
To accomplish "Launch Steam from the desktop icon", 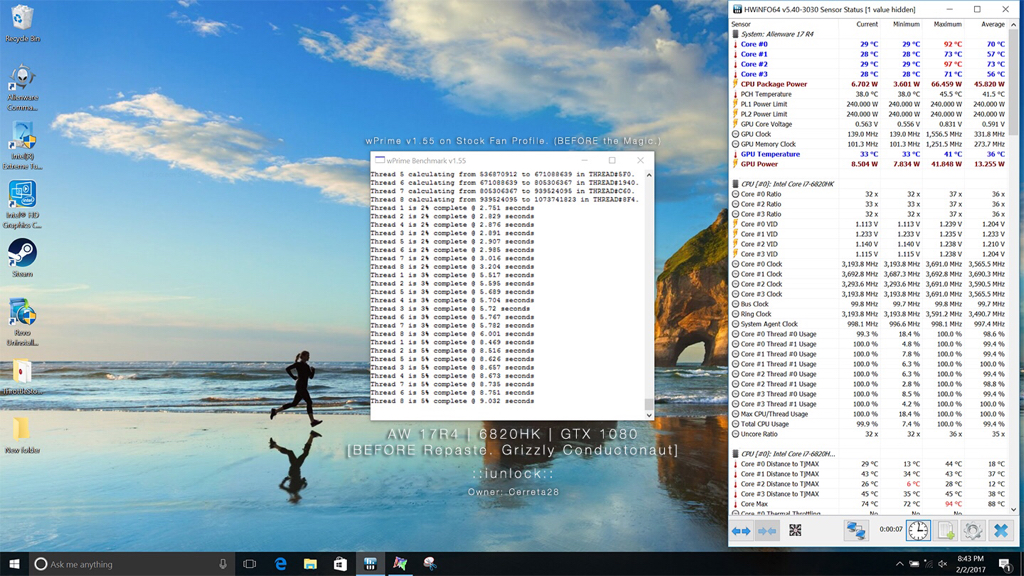I will [22, 258].
